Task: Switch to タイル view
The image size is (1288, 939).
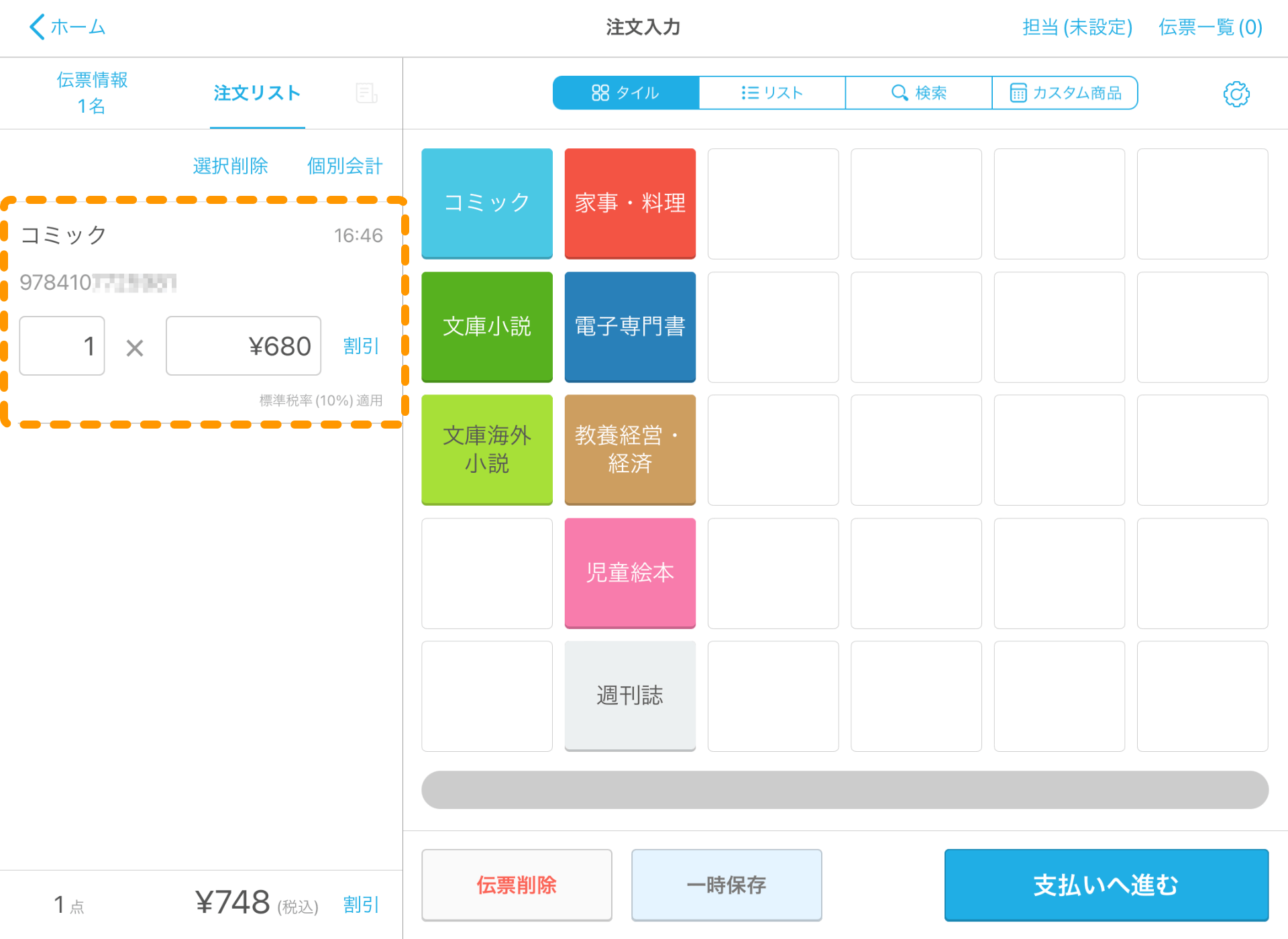Action: pyautogui.click(x=626, y=93)
